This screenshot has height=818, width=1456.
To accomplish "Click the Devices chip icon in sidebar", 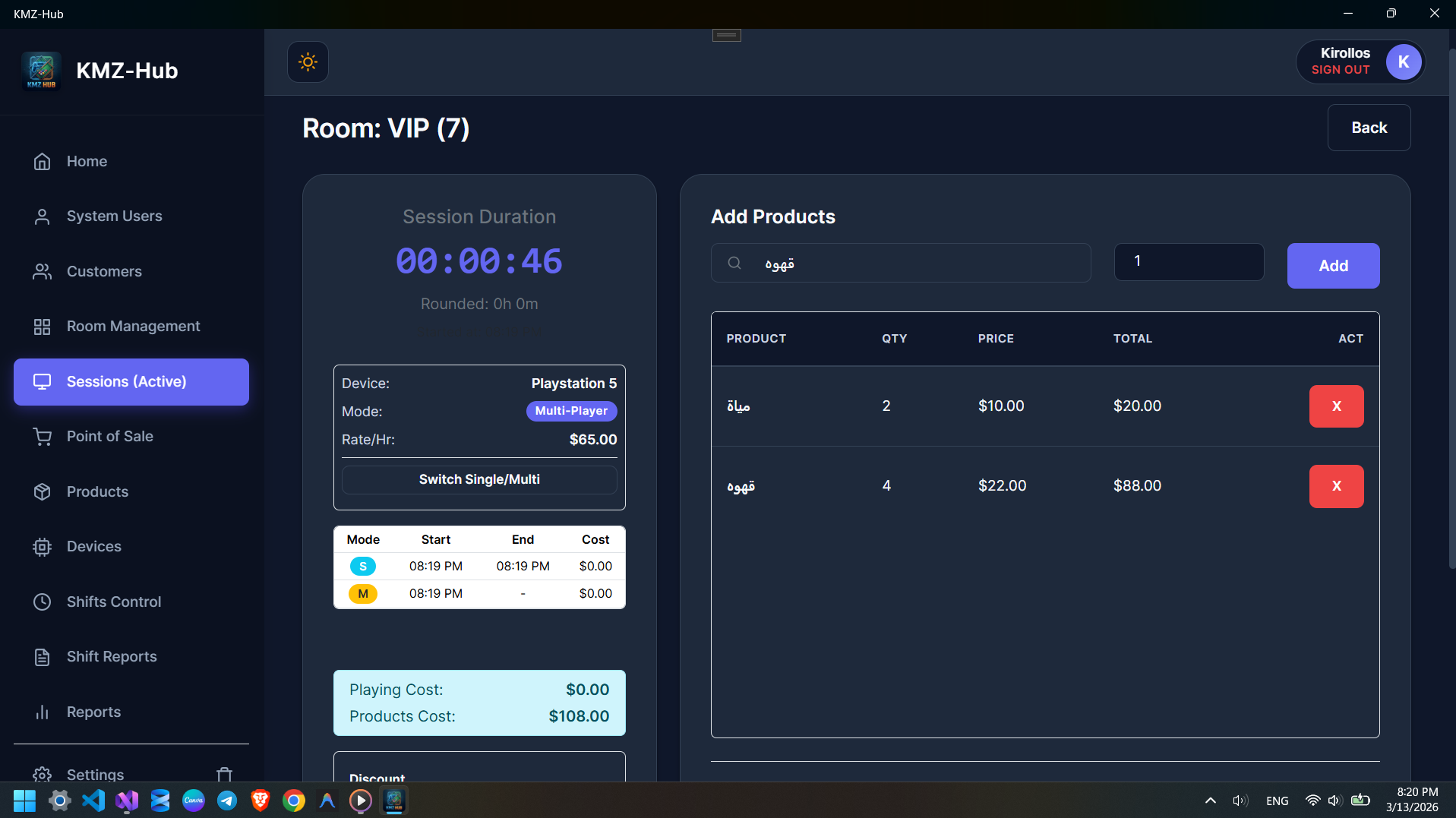I will pos(42,547).
